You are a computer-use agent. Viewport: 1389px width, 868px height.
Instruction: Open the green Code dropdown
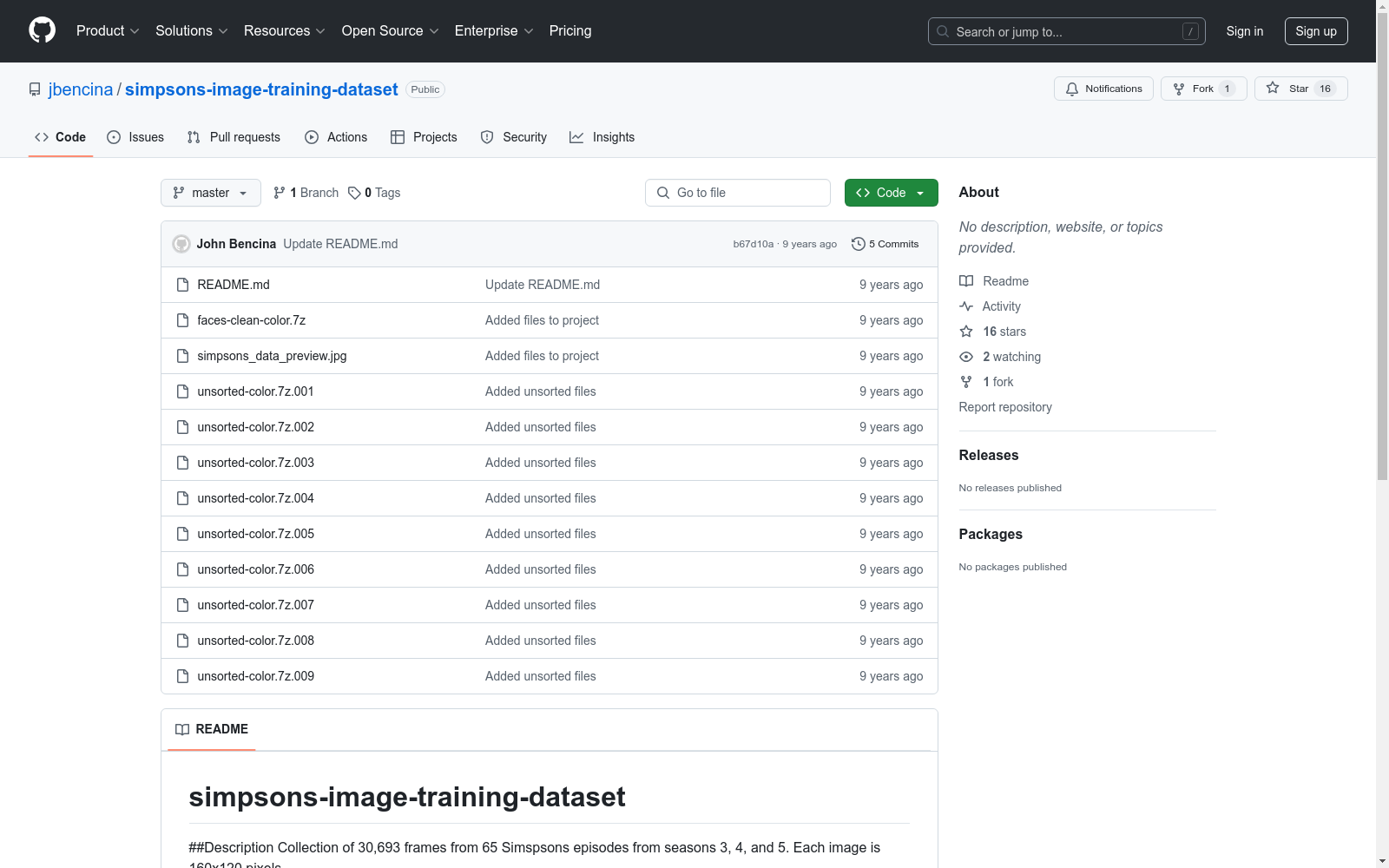[x=891, y=193]
